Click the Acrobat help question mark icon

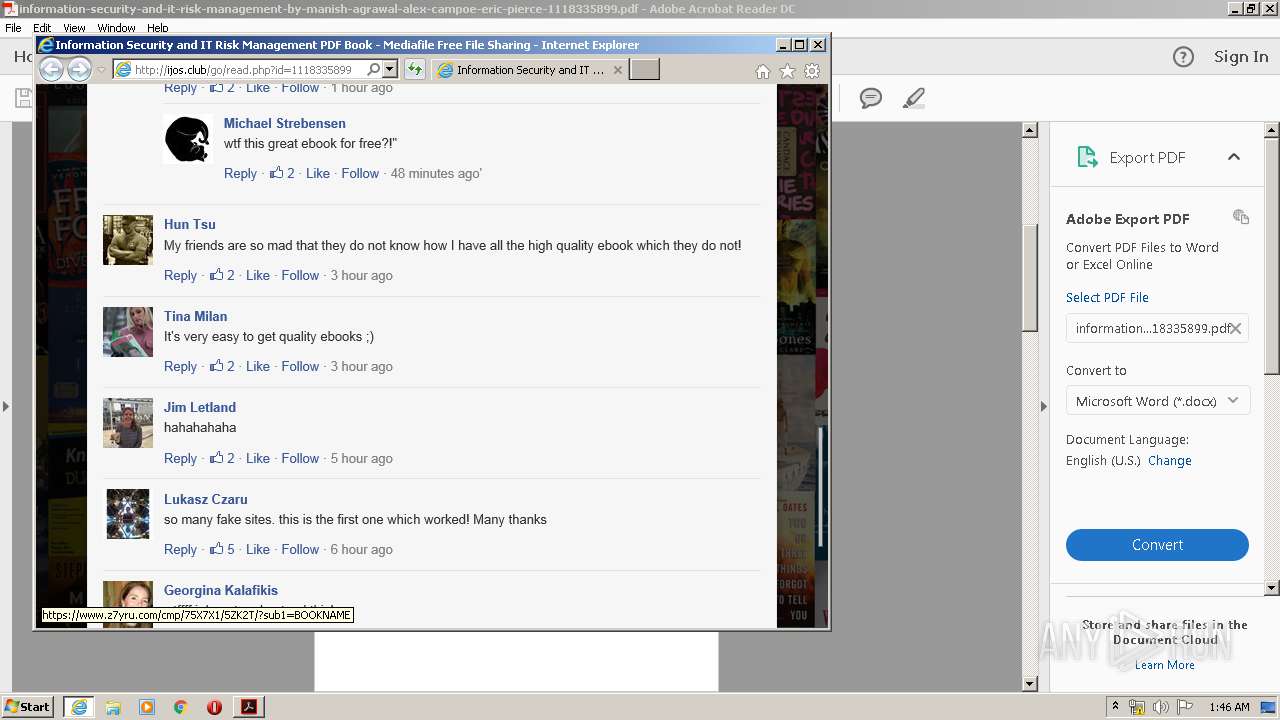point(1183,57)
